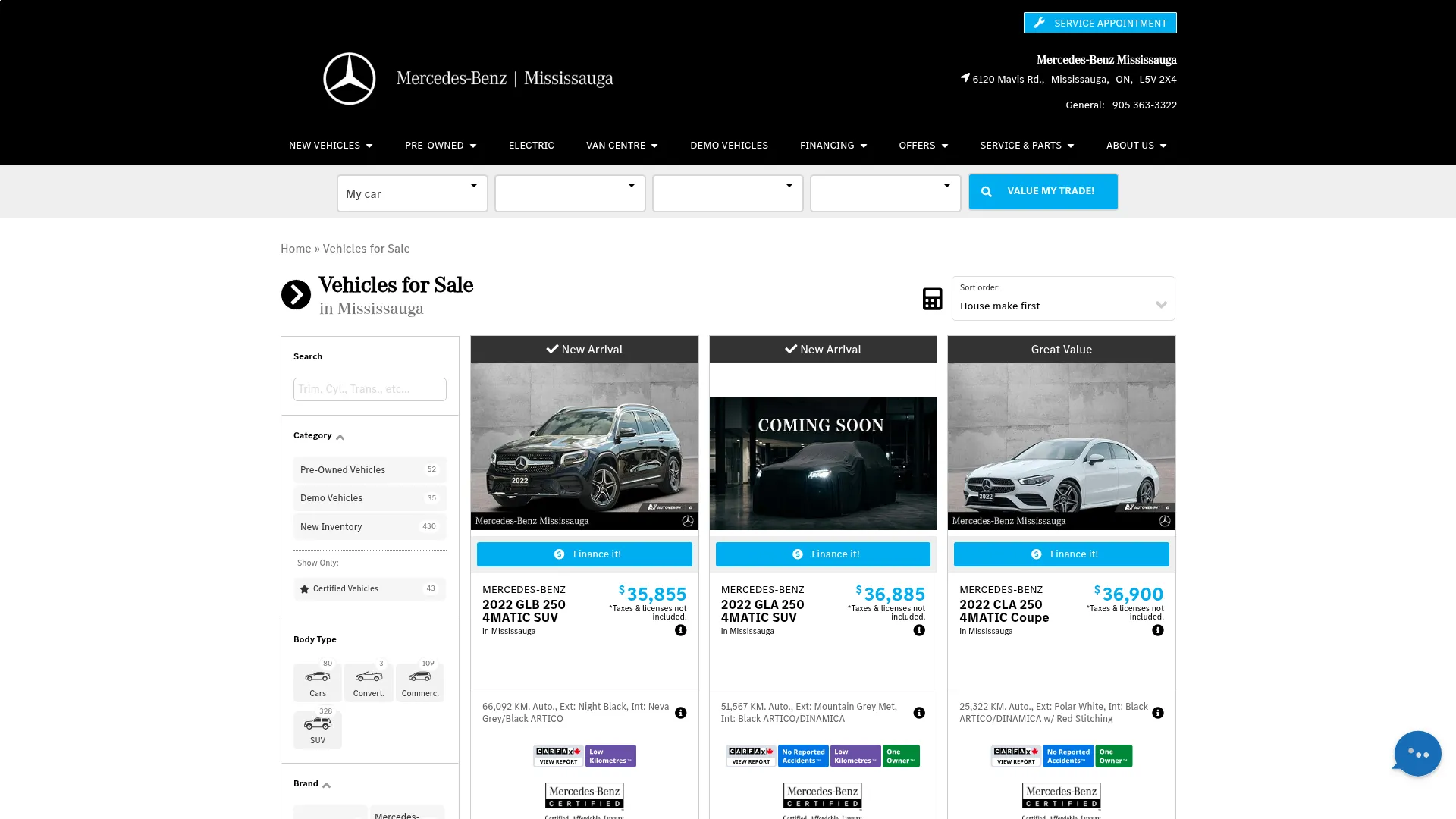The width and height of the screenshot is (1456, 819).
Task: Open the 2022 CLA 250 4MATIC Coupe title
Action: pos(1004,611)
